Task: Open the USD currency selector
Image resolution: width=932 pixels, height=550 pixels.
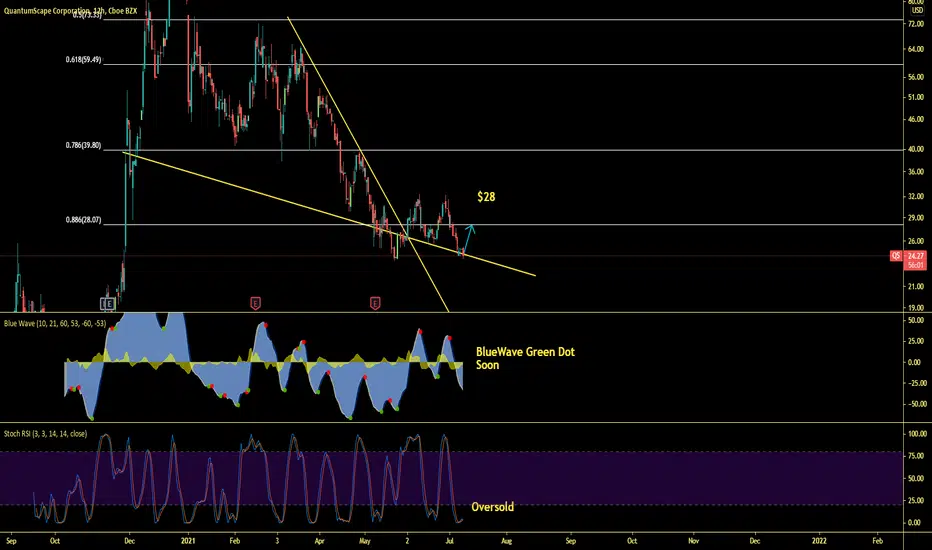Action: (917, 10)
